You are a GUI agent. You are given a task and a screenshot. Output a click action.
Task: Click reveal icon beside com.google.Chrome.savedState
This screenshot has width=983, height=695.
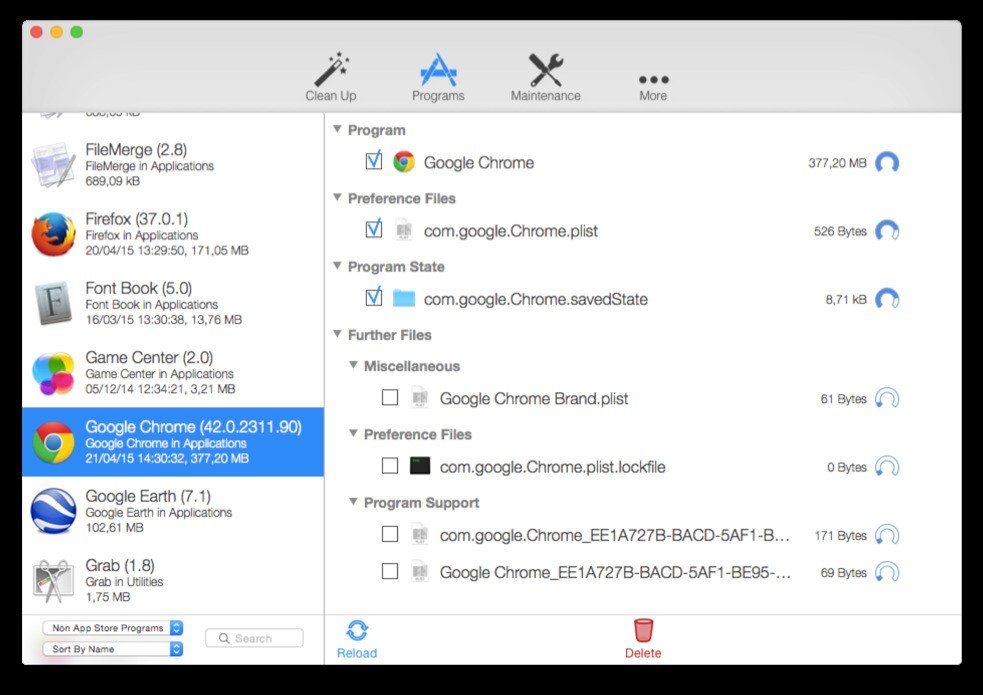pos(887,300)
